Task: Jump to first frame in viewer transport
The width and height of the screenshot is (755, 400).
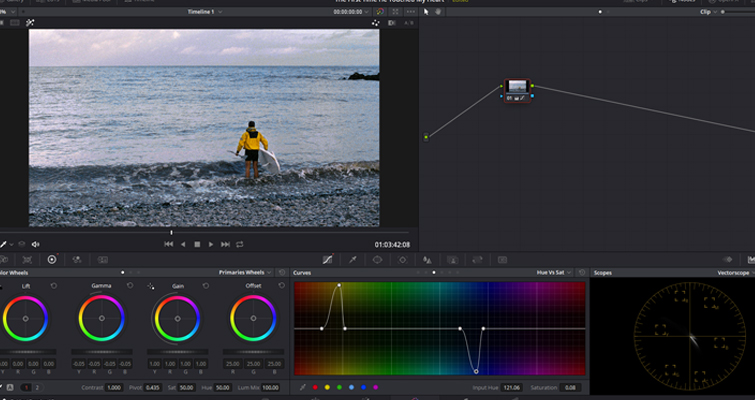Action: pyautogui.click(x=169, y=245)
